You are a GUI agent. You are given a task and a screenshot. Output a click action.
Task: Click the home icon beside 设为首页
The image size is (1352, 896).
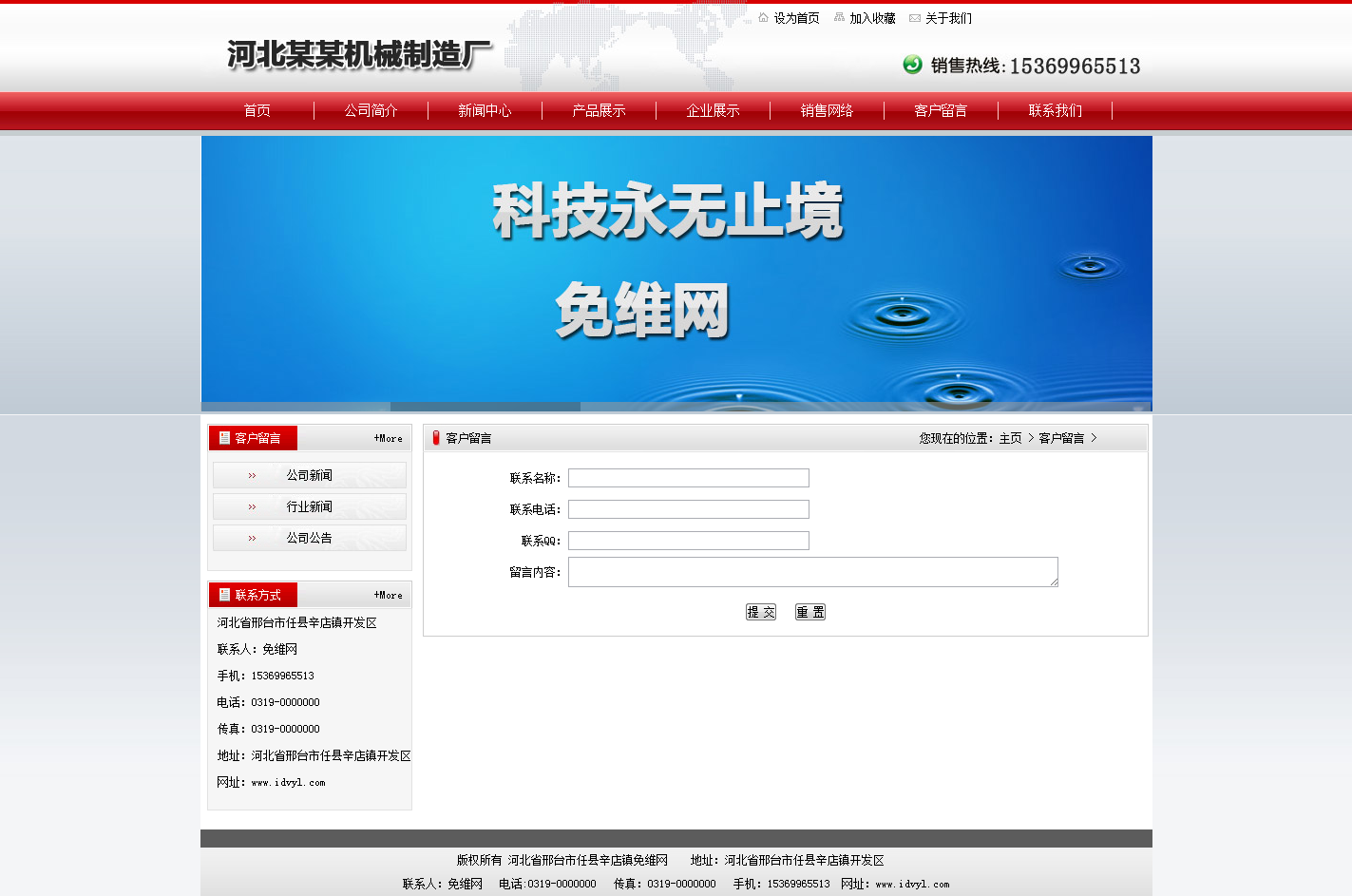point(763,17)
